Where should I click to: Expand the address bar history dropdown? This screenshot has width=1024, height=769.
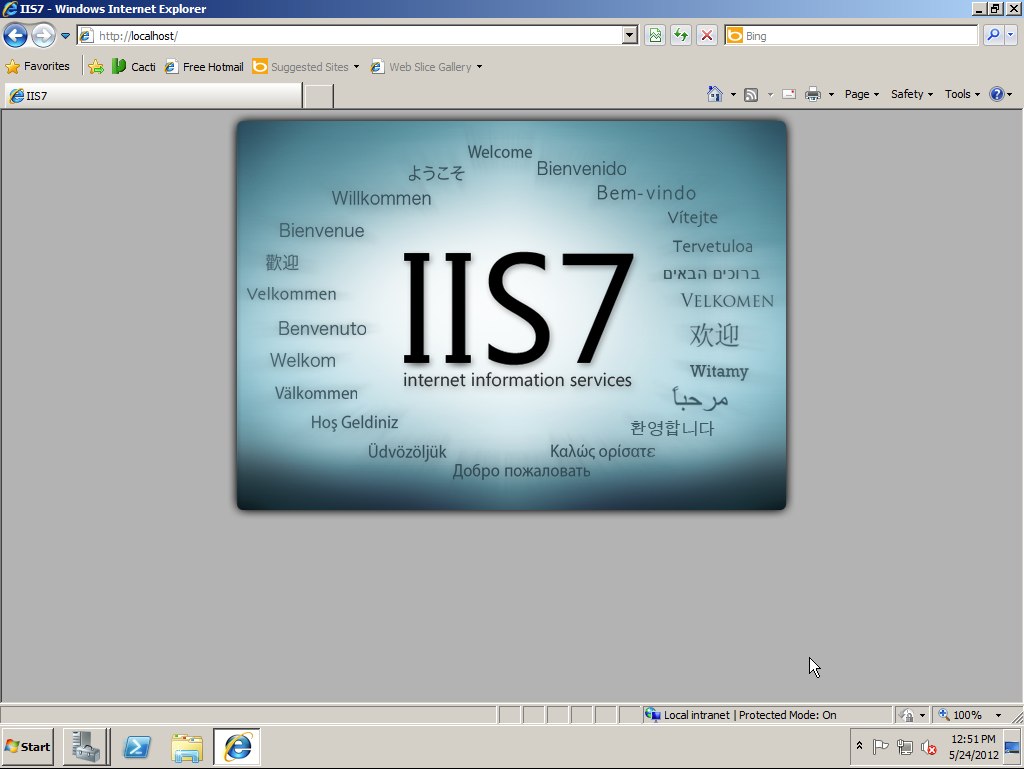coord(630,35)
